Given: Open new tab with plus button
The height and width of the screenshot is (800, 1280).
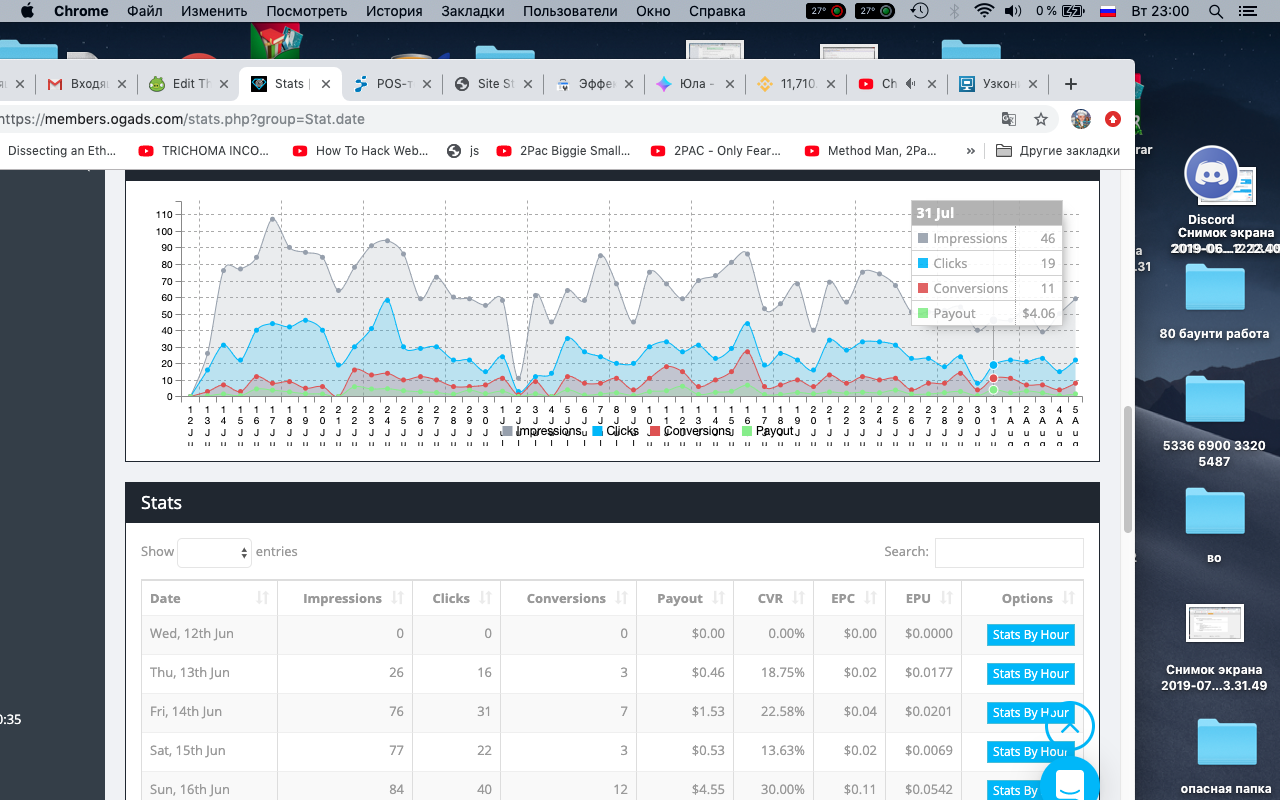Looking at the screenshot, I should 1071,84.
